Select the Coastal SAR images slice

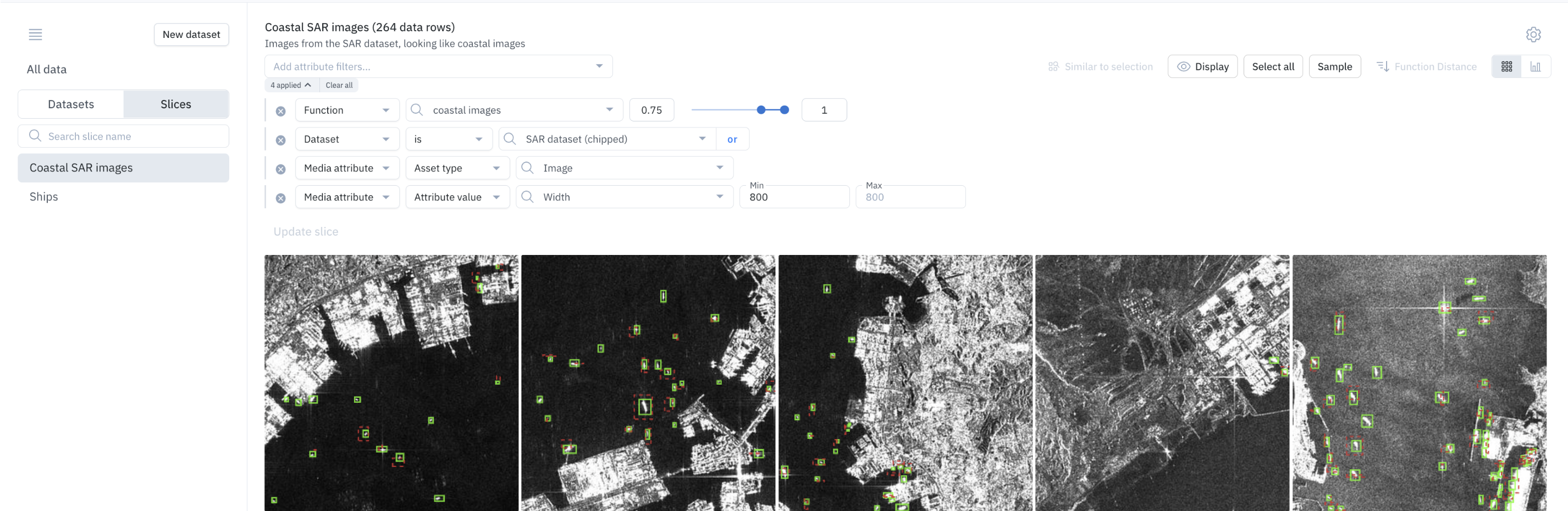coord(124,168)
